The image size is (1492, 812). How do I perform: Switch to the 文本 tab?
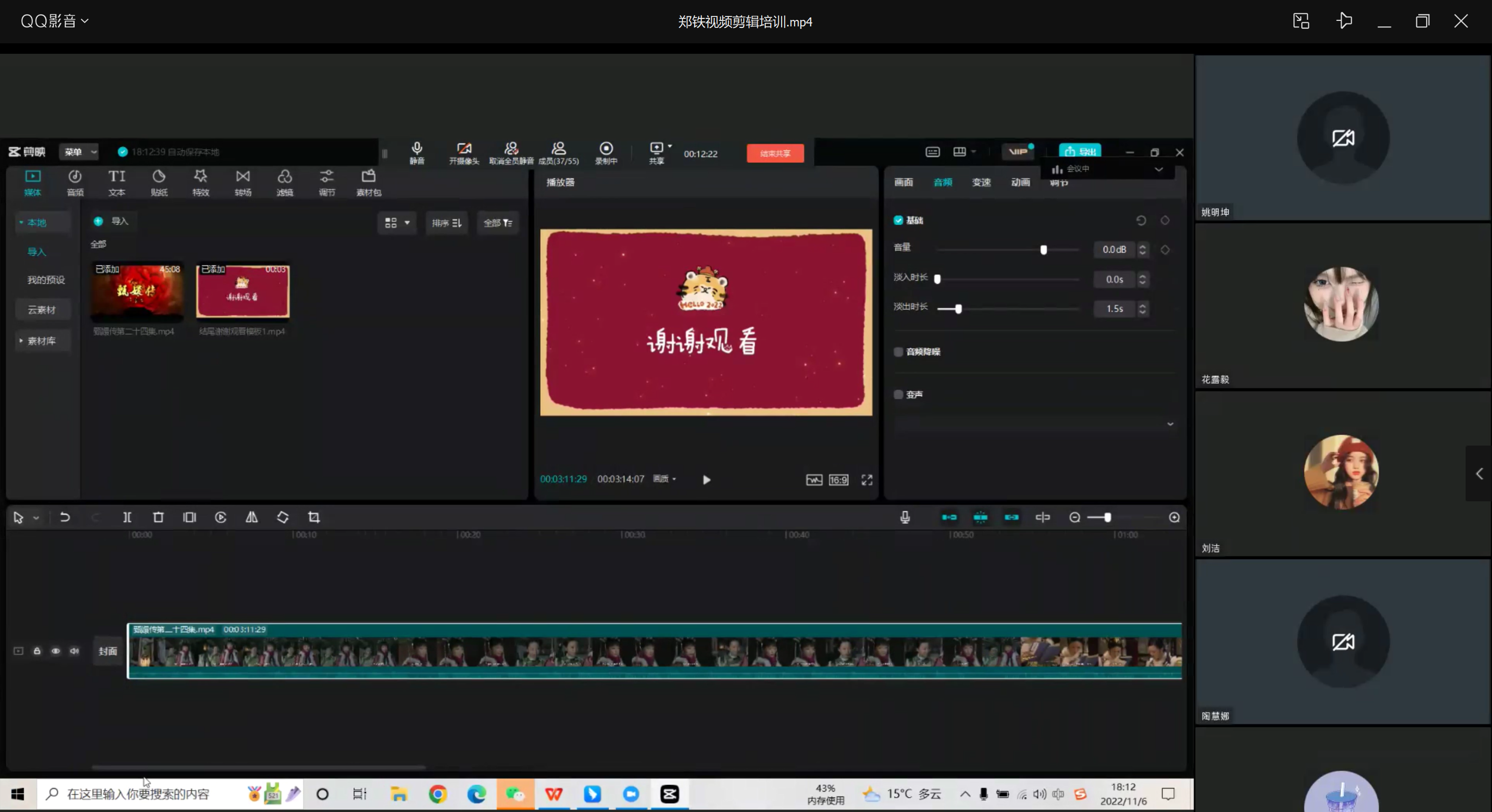pos(116,183)
